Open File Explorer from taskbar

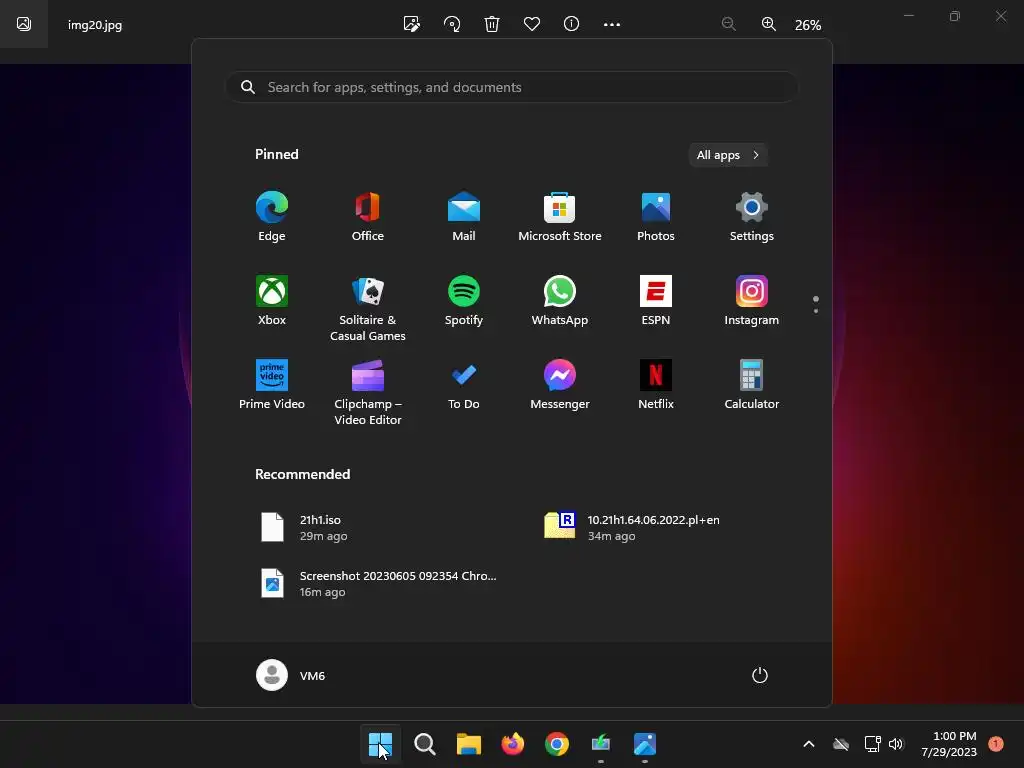[469, 744]
